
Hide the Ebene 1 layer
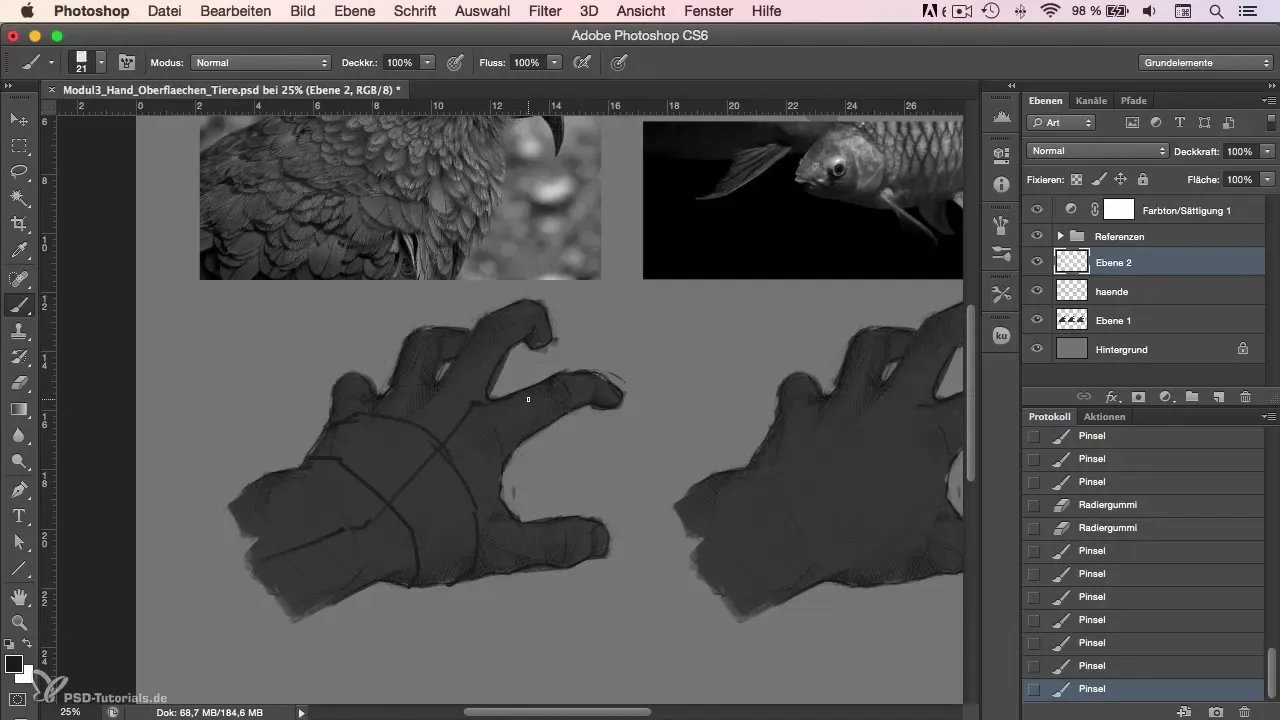1037,320
